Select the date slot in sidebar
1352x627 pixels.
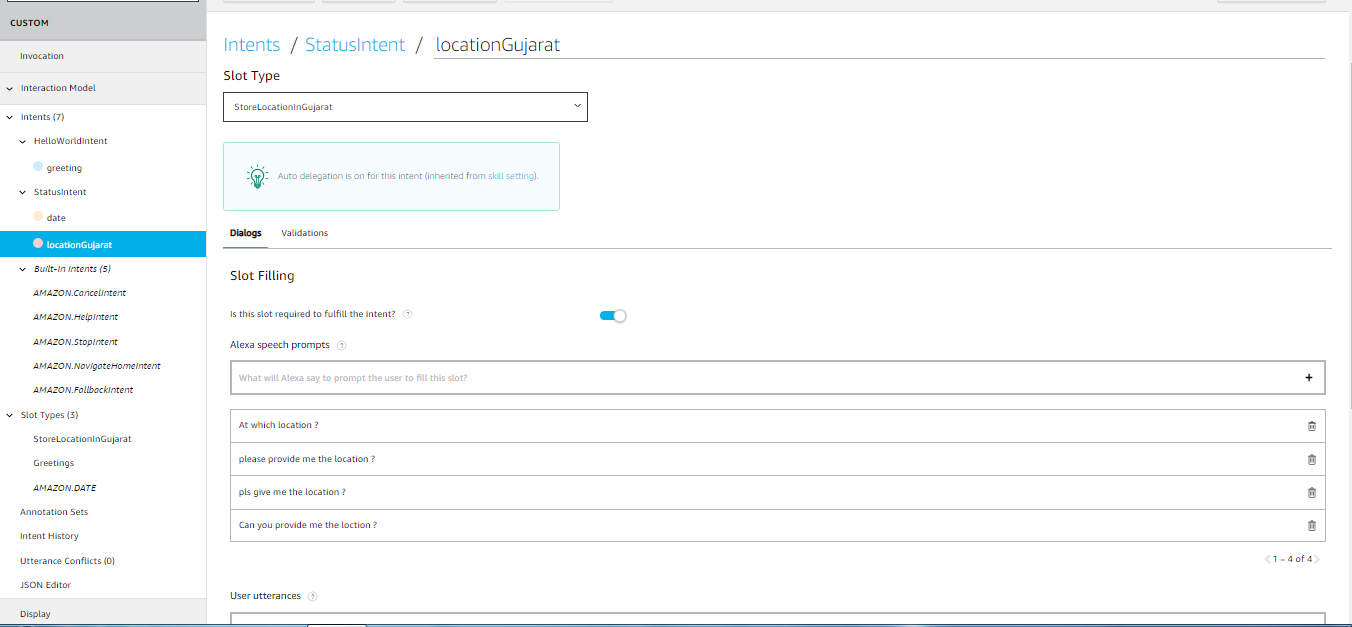tap(56, 218)
